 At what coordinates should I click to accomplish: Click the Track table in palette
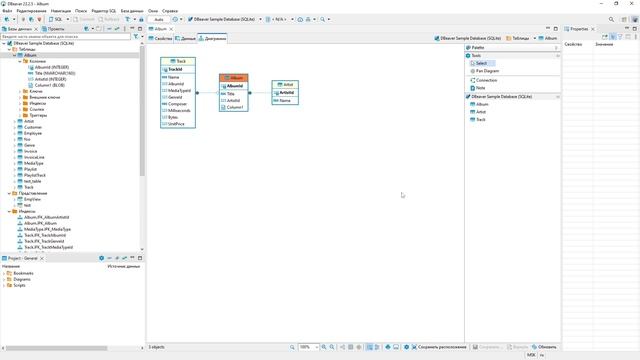click(478, 120)
